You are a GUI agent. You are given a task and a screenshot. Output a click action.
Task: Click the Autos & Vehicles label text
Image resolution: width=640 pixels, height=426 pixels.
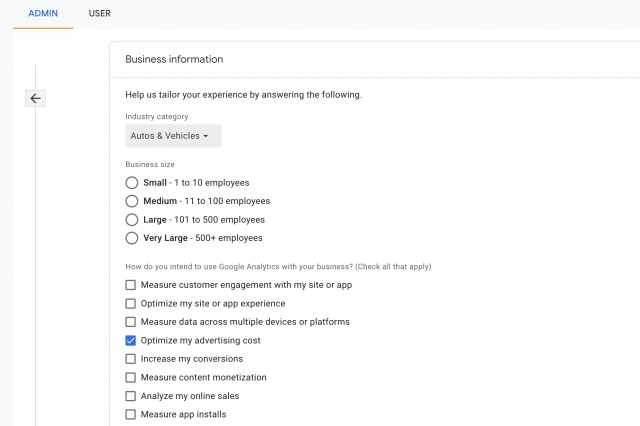(165, 136)
